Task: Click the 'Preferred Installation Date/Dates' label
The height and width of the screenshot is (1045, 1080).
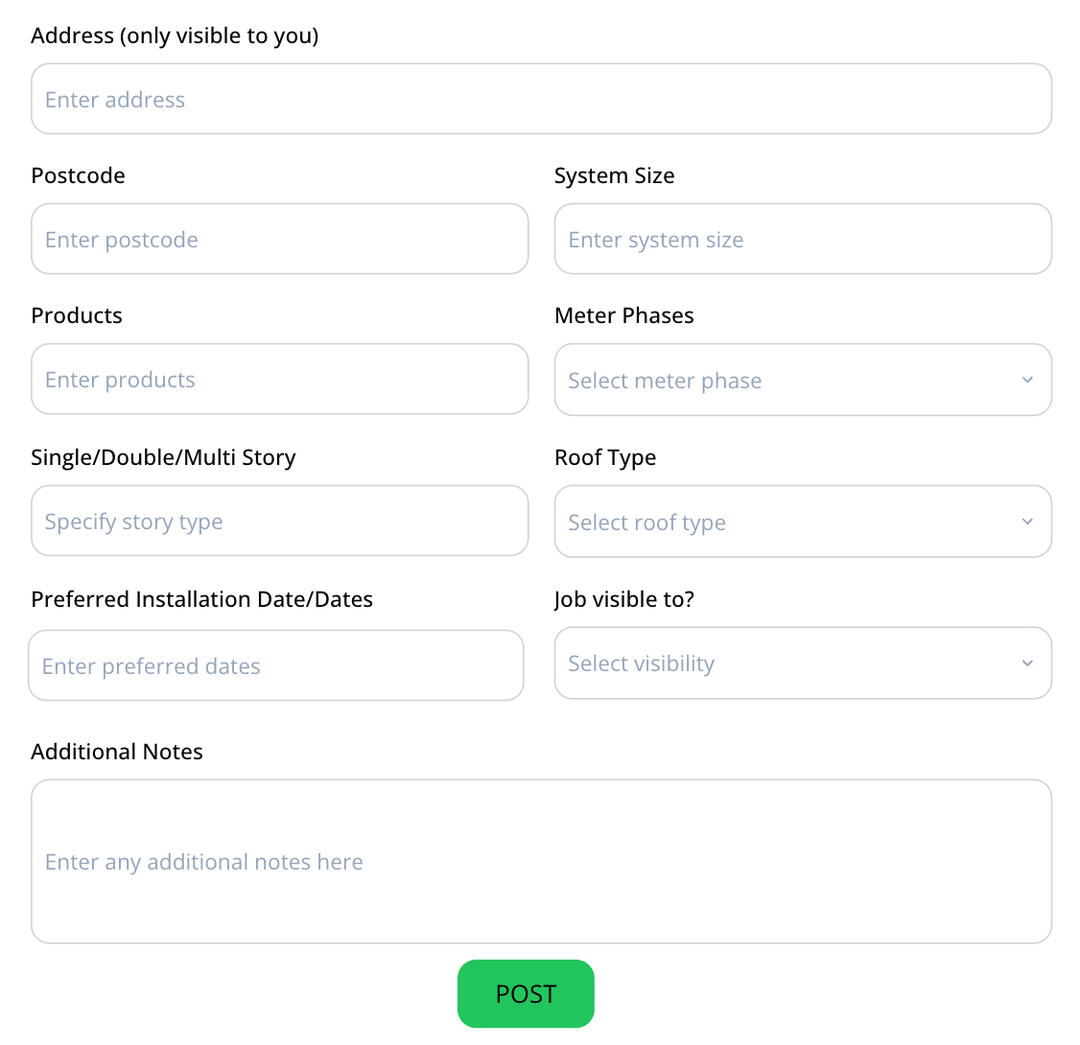Action: tap(202, 599)
